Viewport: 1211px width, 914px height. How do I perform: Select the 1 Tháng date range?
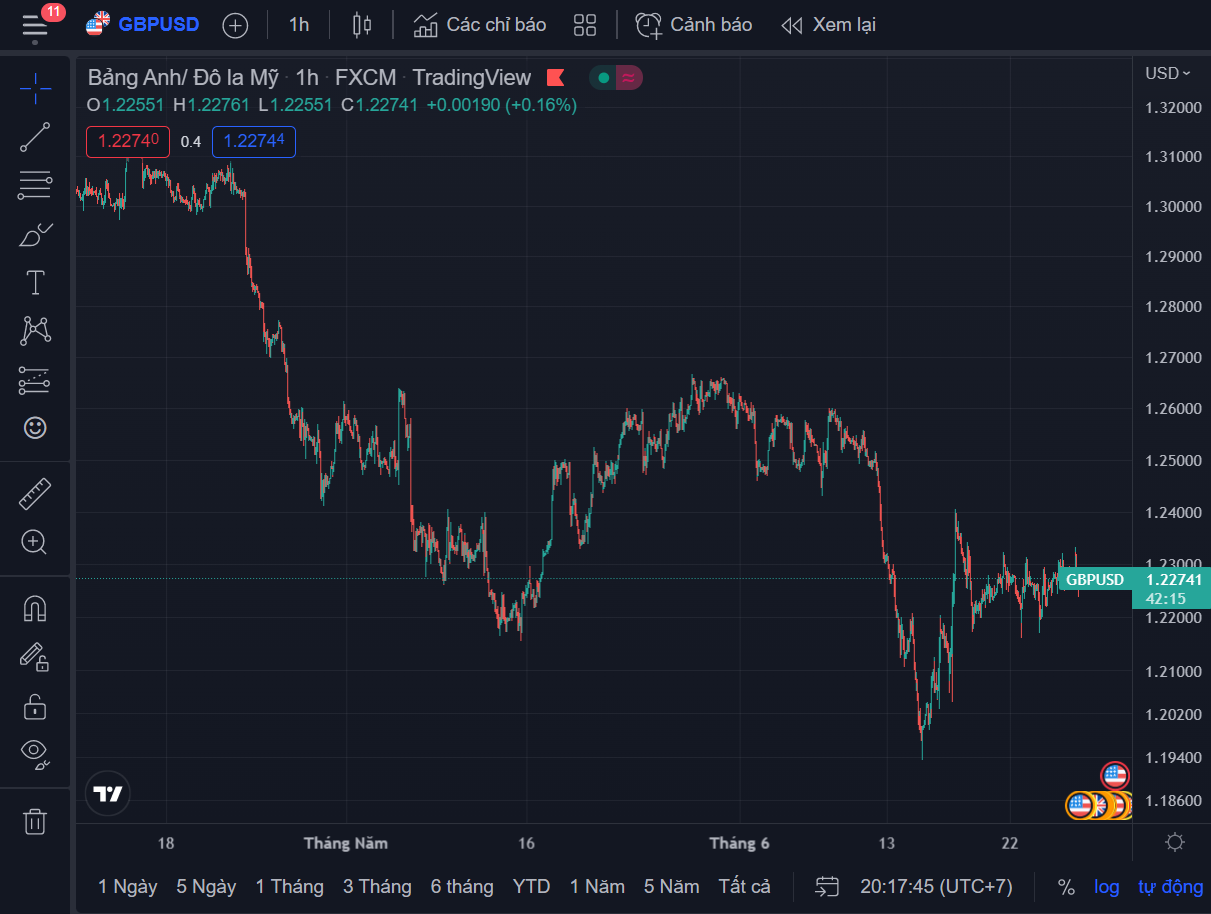(290, 886)
